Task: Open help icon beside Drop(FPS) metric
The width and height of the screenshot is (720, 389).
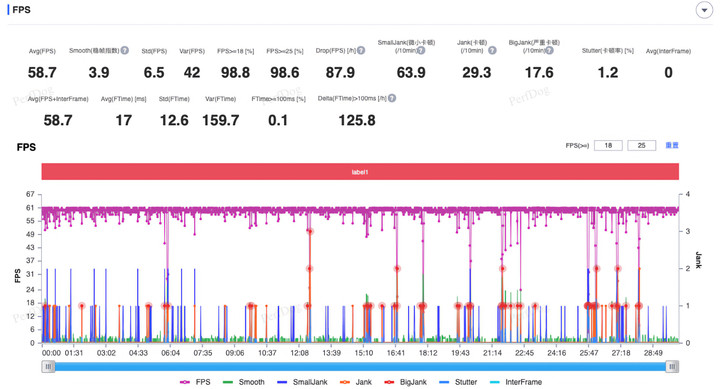Action: 361,51
